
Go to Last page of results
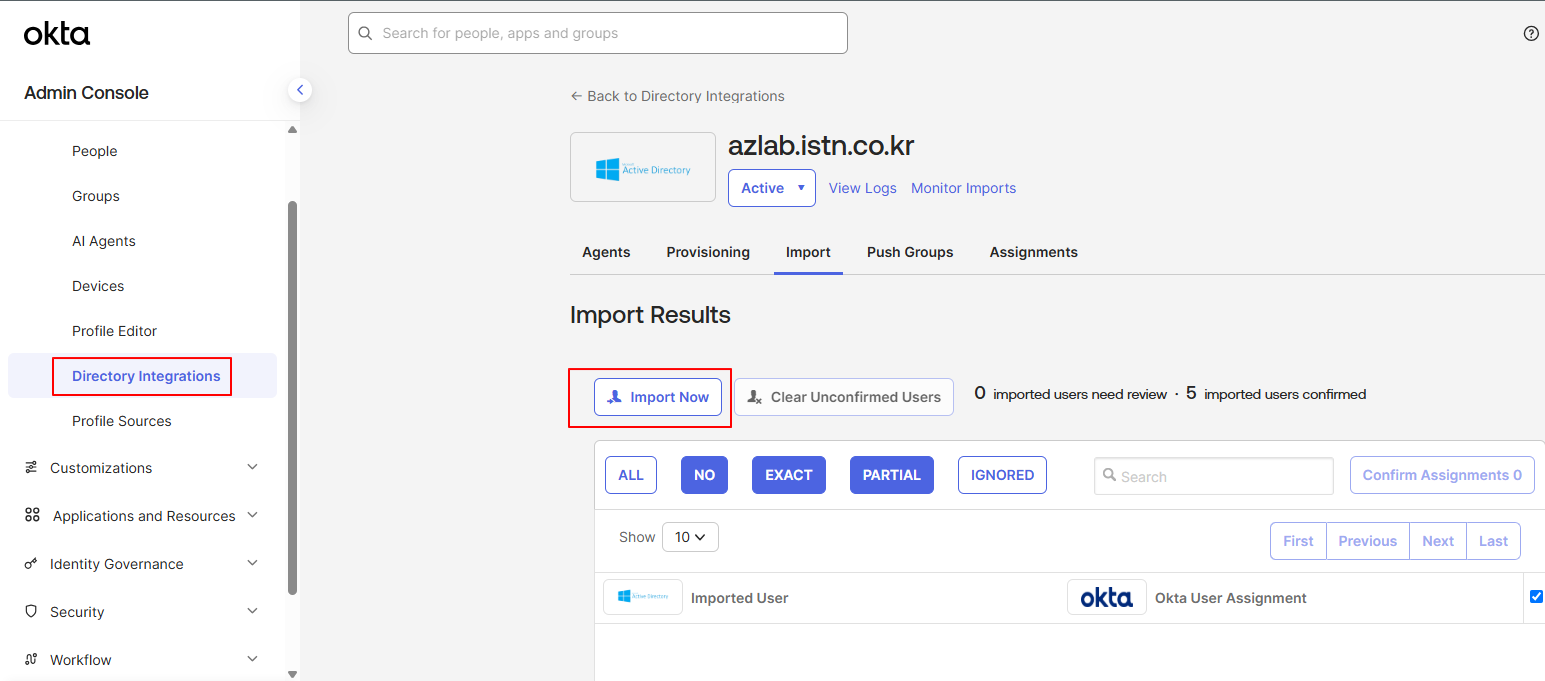tap(1494, 541)
